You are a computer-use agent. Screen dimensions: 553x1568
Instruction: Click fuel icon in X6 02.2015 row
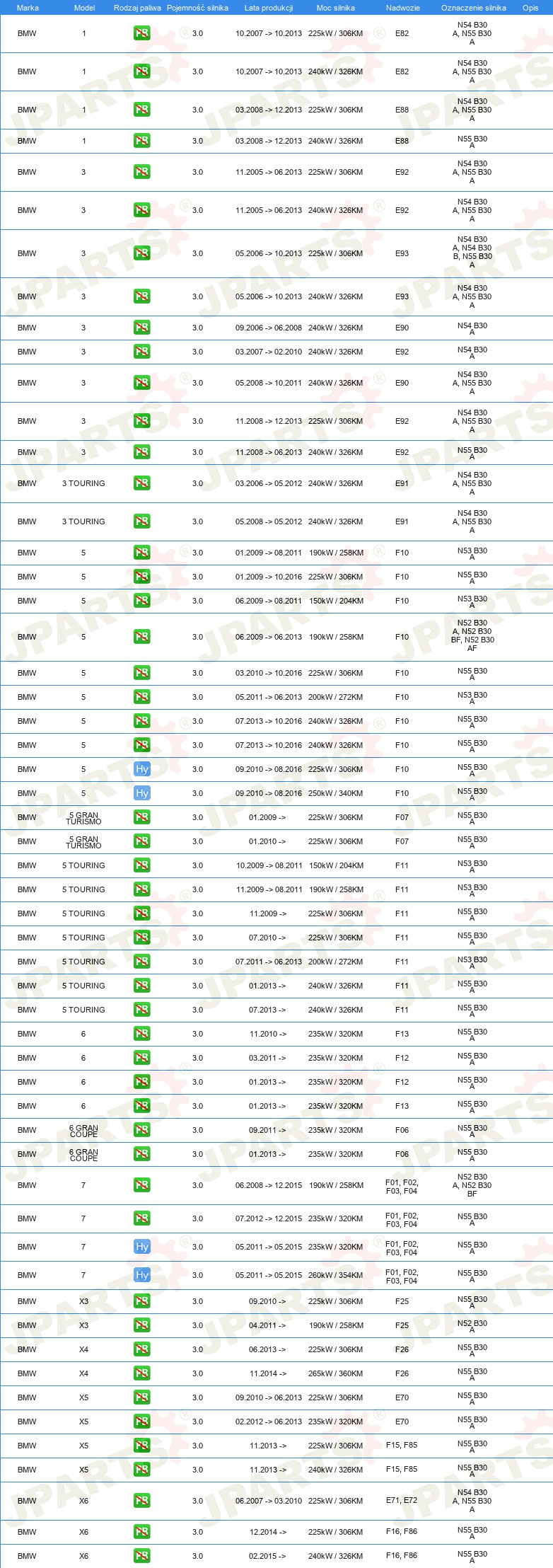142,1556
